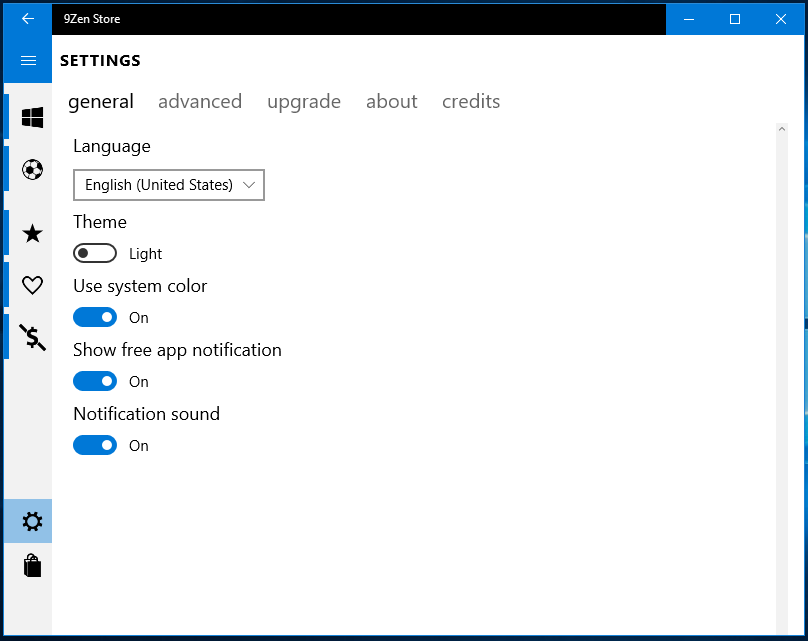
Task: Click the scrollbar up arrow
Action: pos(782,129)
